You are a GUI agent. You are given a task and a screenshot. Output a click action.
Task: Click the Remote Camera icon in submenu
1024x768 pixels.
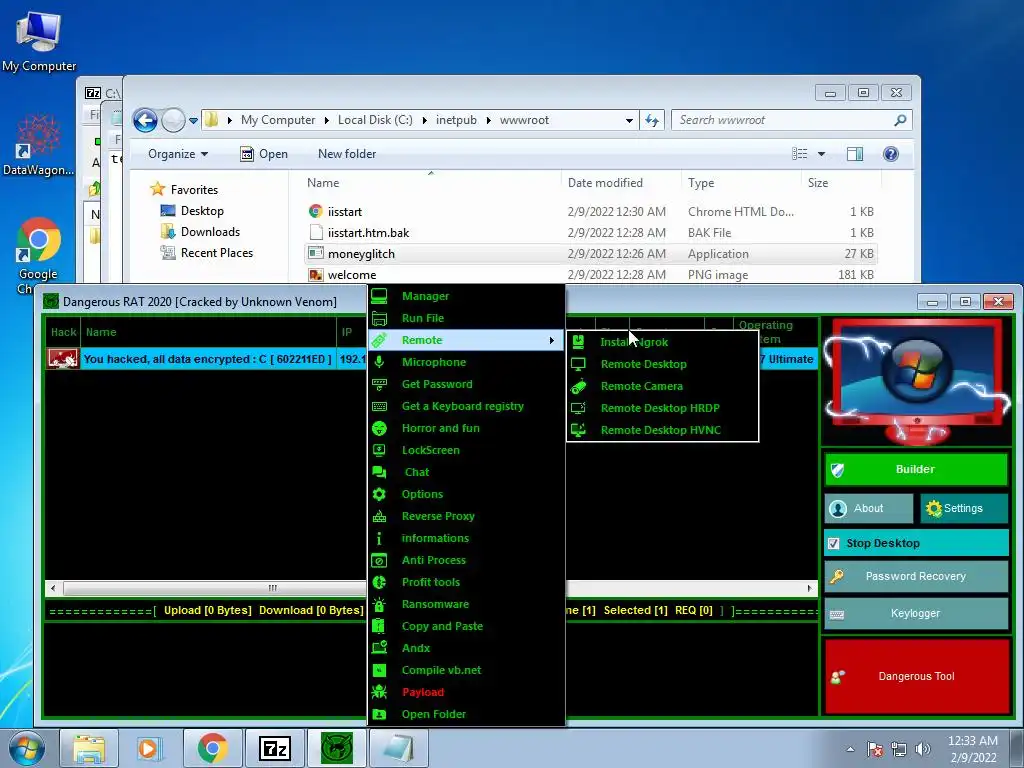point(578,386)
